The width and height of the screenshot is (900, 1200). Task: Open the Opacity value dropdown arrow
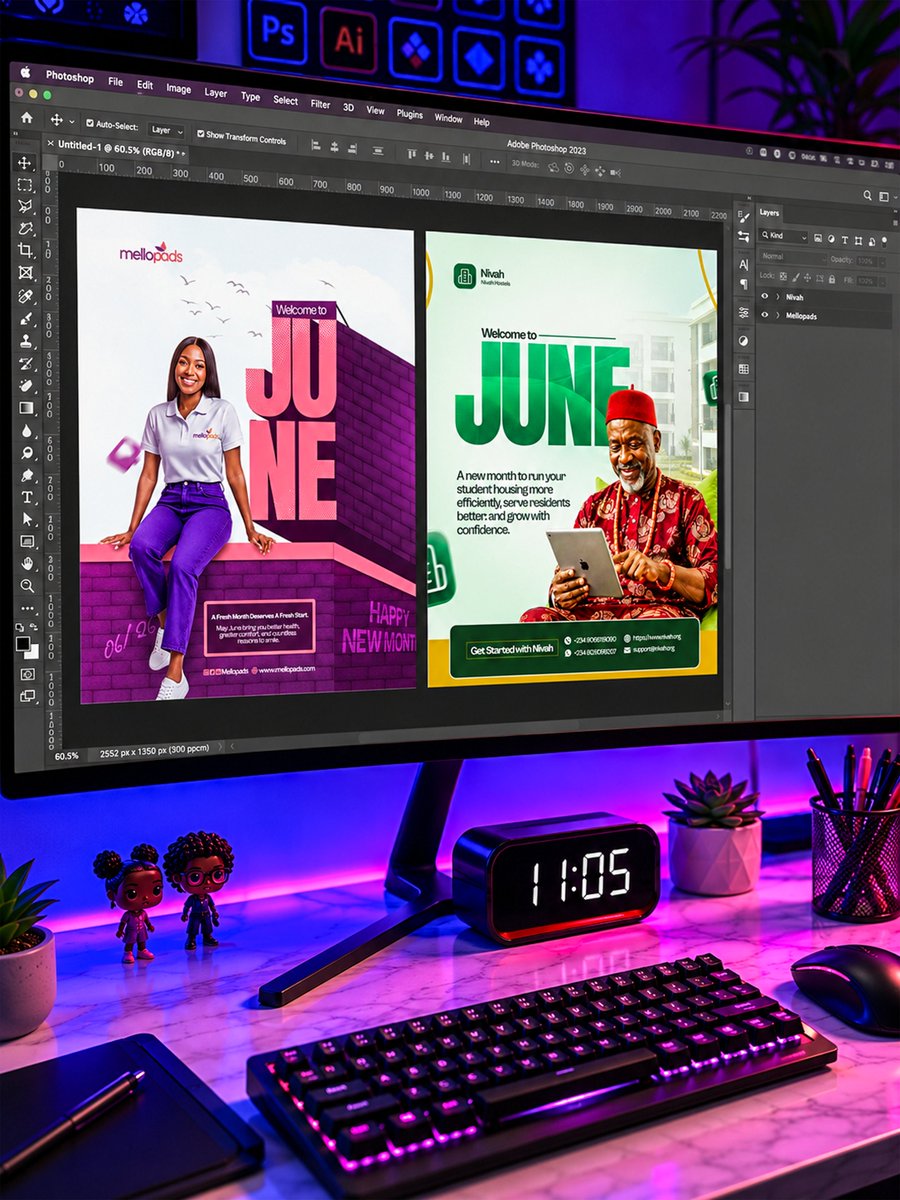point(882,261)
